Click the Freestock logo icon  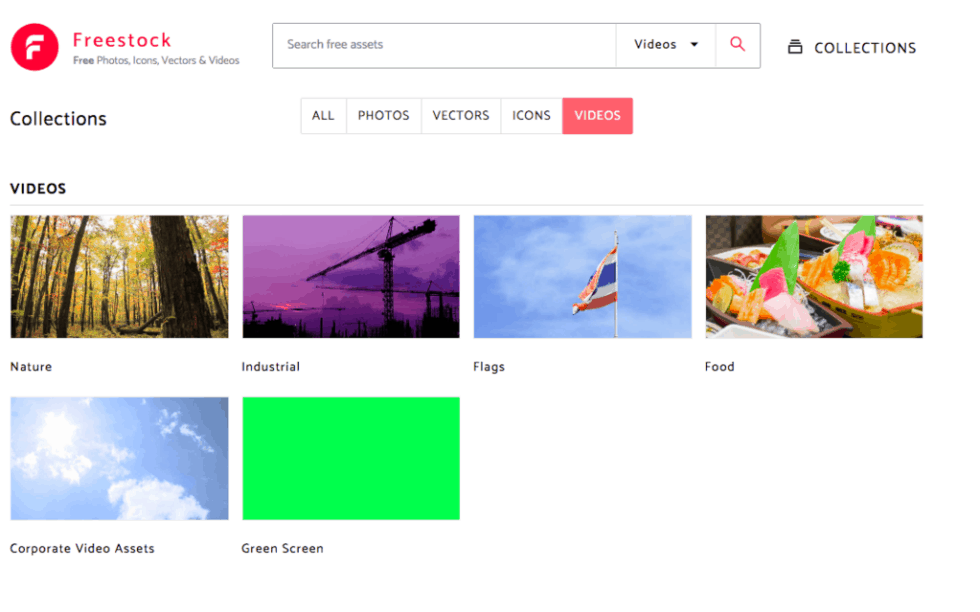[35, 45]
